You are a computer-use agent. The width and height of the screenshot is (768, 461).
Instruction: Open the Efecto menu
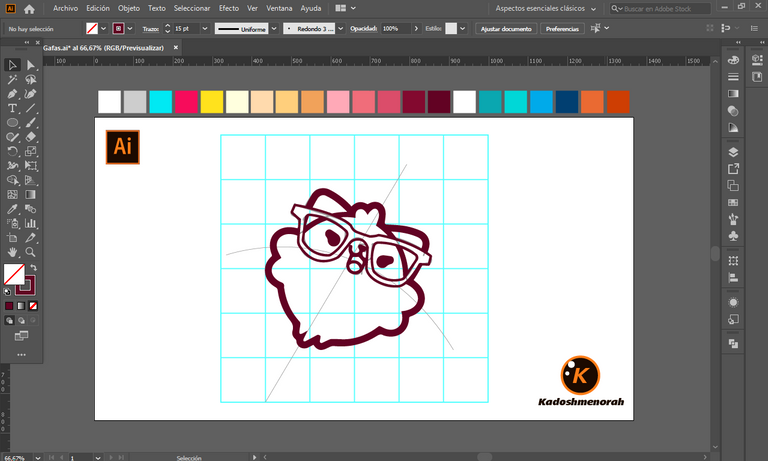[229, 8]
